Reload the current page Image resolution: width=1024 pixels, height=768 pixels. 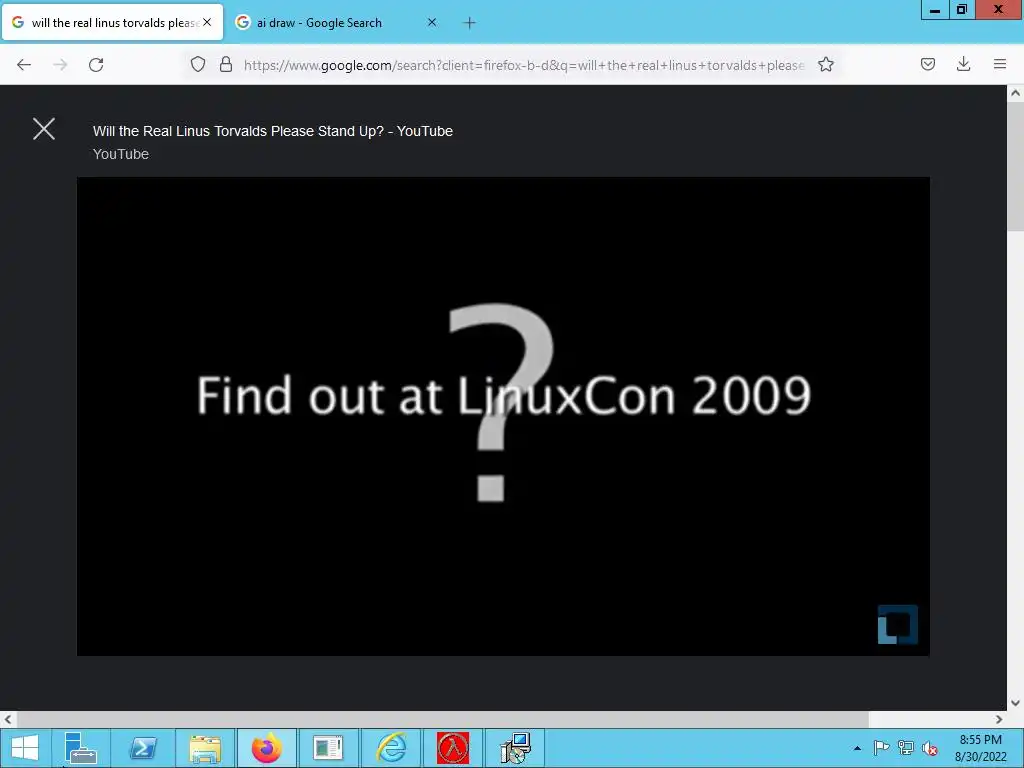coord(96,65)
